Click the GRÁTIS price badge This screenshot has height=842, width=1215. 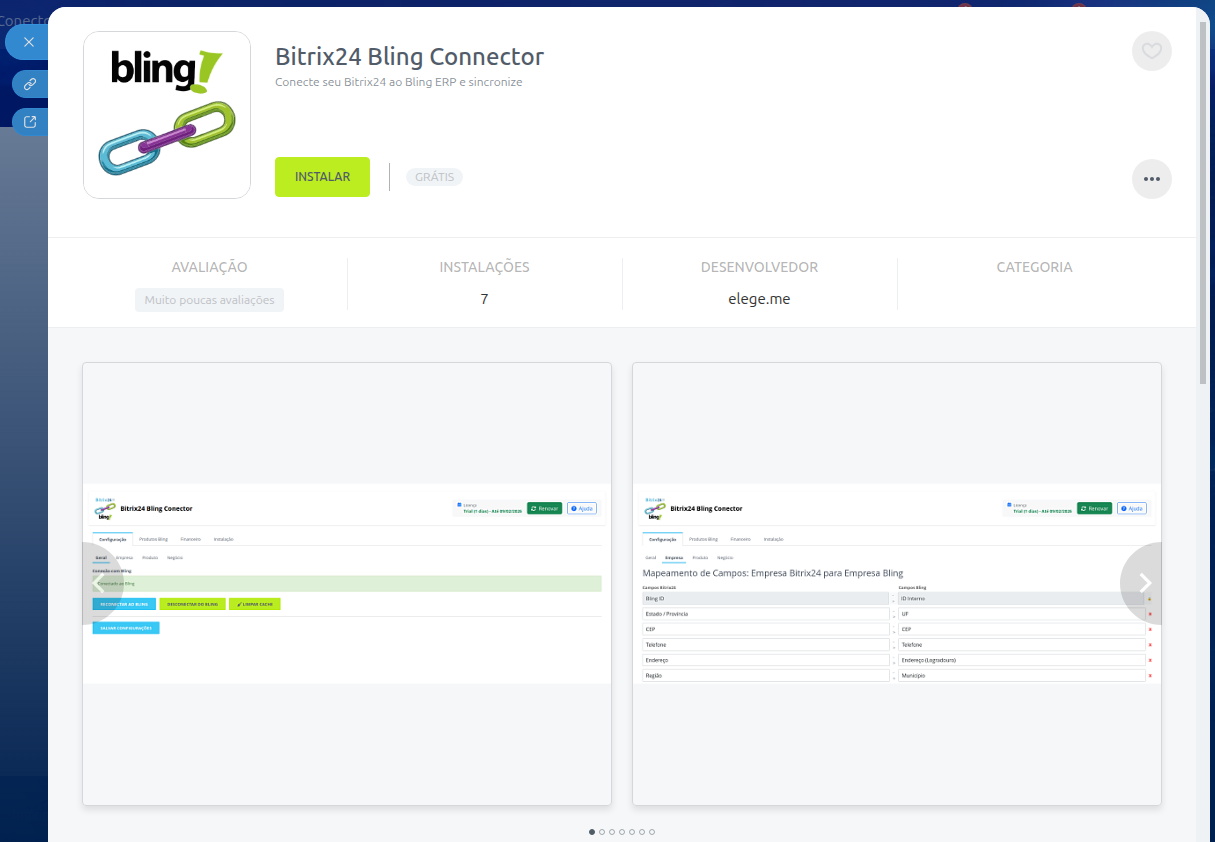click(434, 177)
